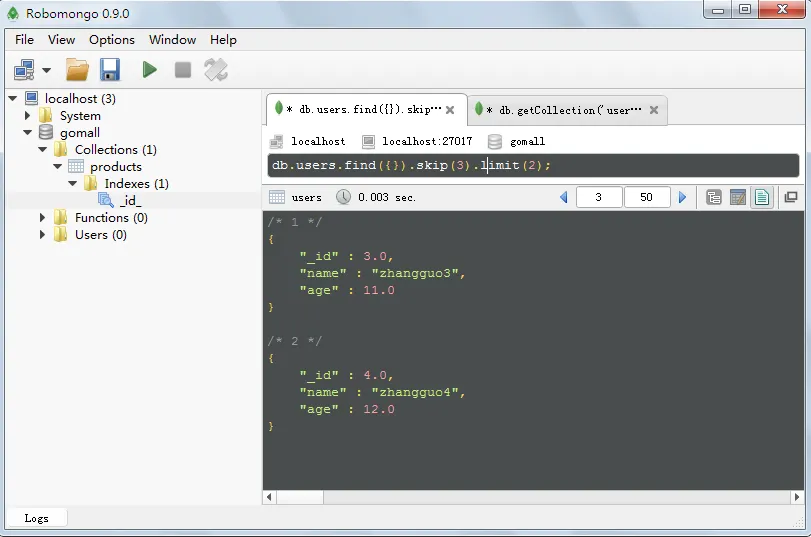Run the query with green play button
811x537 pixels.
pos(149,70)
